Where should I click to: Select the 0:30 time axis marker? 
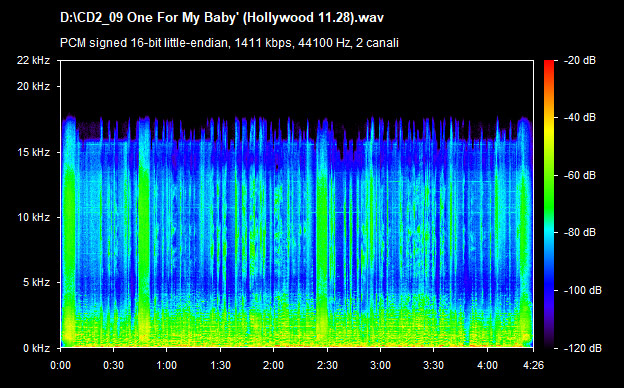[113, 365]
